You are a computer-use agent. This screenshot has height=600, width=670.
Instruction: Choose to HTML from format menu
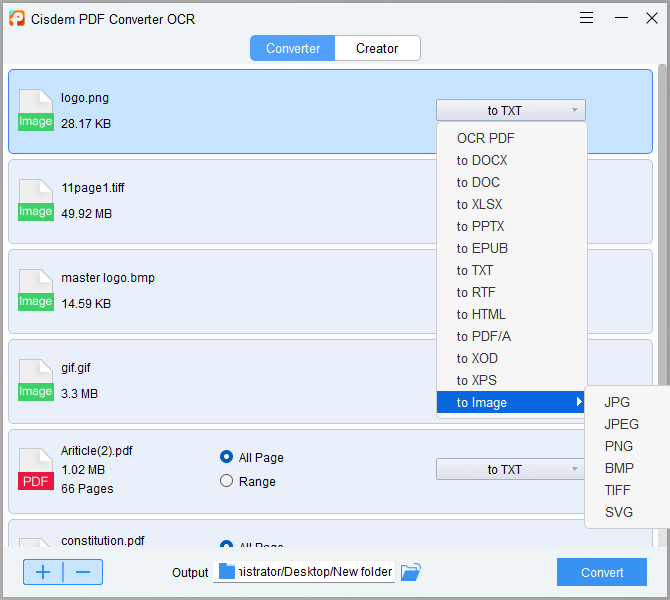tap(511, 314)
